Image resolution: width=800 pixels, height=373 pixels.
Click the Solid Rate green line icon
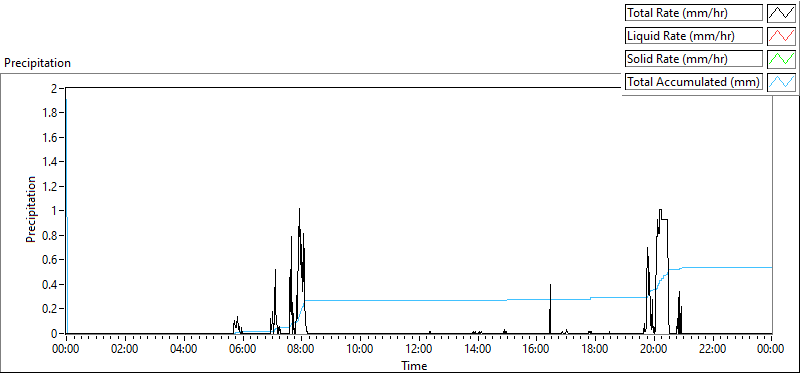pos(782,58)
